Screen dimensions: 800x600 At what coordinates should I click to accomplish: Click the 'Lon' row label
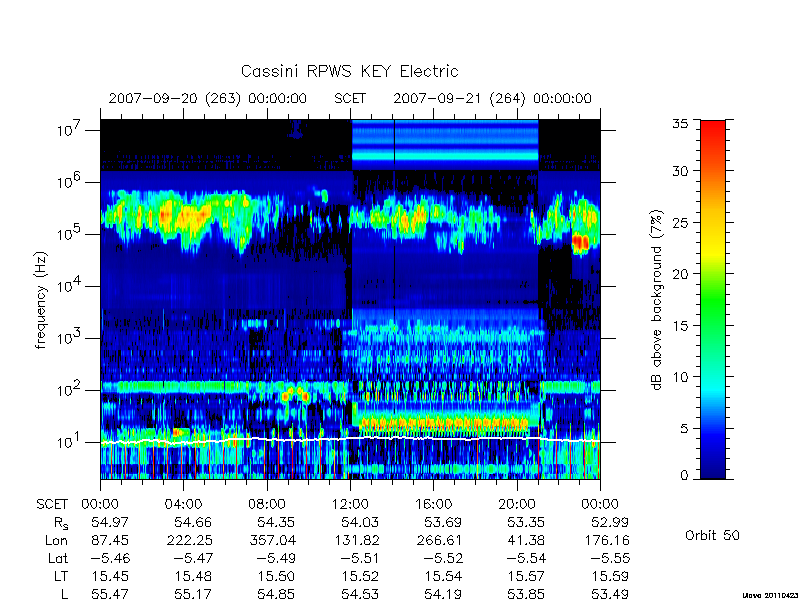57,540
